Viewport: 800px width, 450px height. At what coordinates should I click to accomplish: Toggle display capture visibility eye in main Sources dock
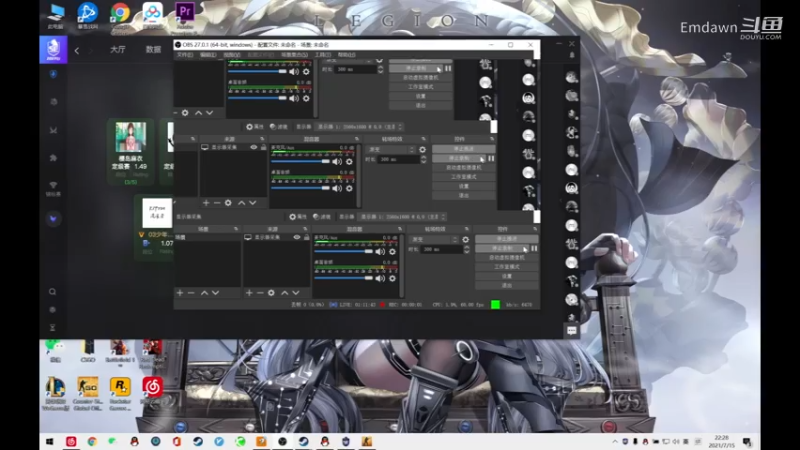click(296, 237)
